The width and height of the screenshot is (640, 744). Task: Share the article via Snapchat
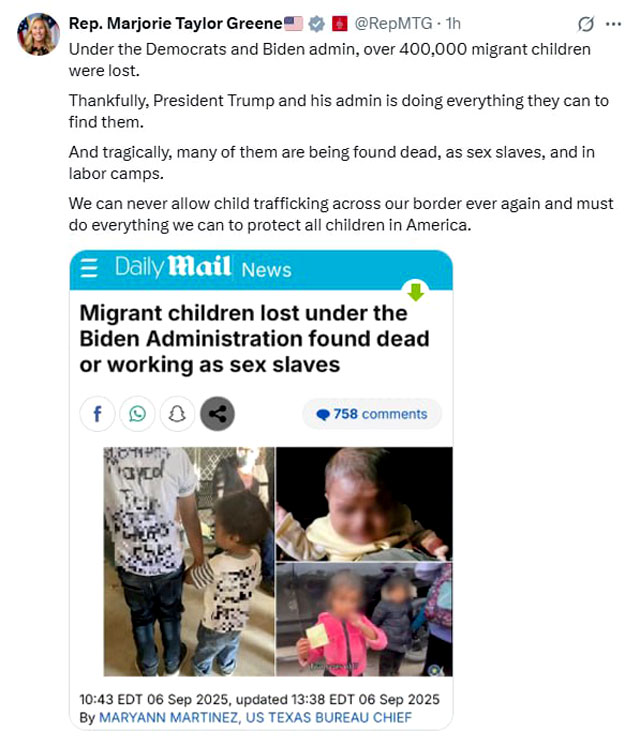(177, 414)
